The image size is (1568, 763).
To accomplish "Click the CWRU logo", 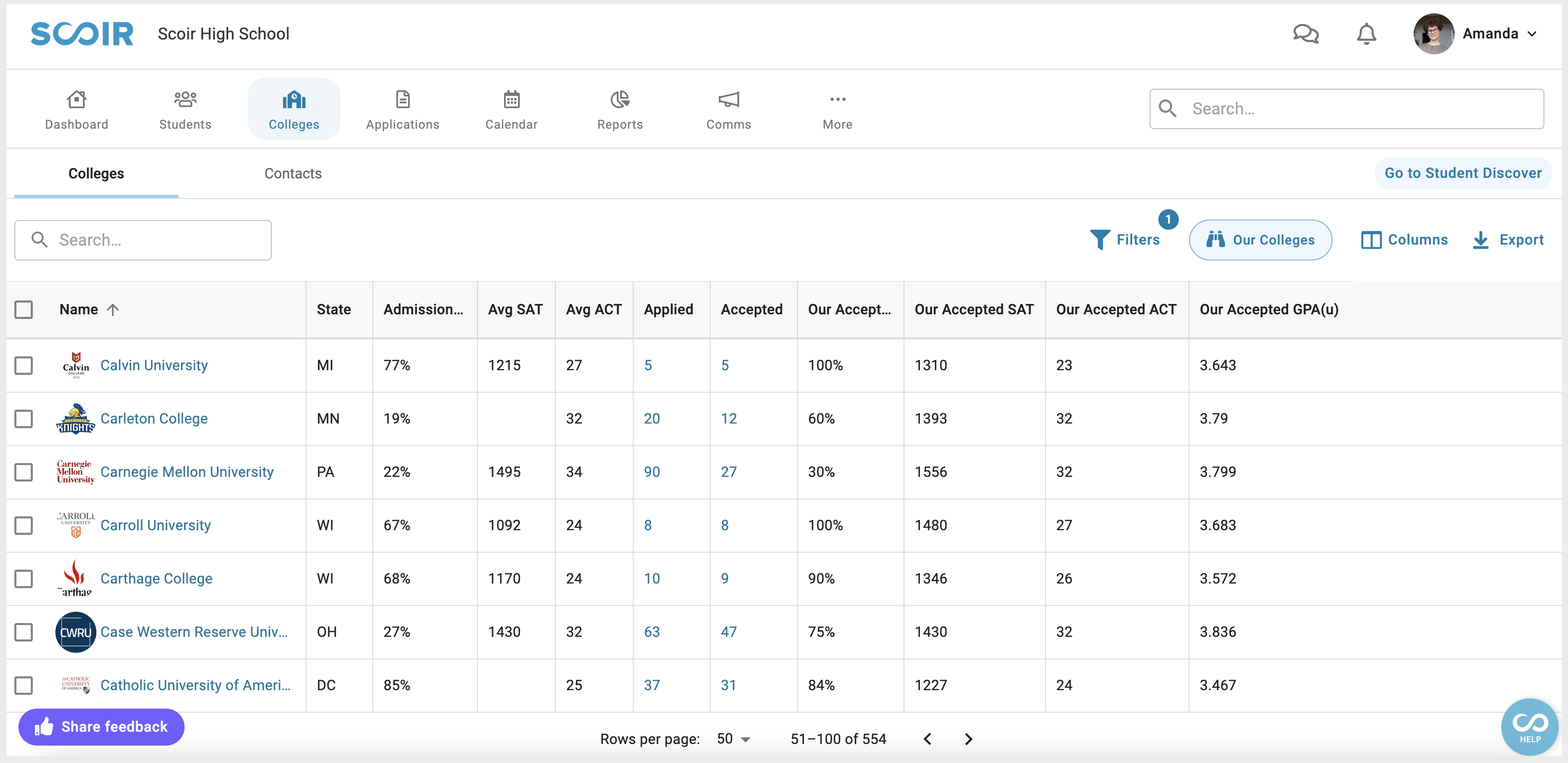I will (x=75, y=632).
